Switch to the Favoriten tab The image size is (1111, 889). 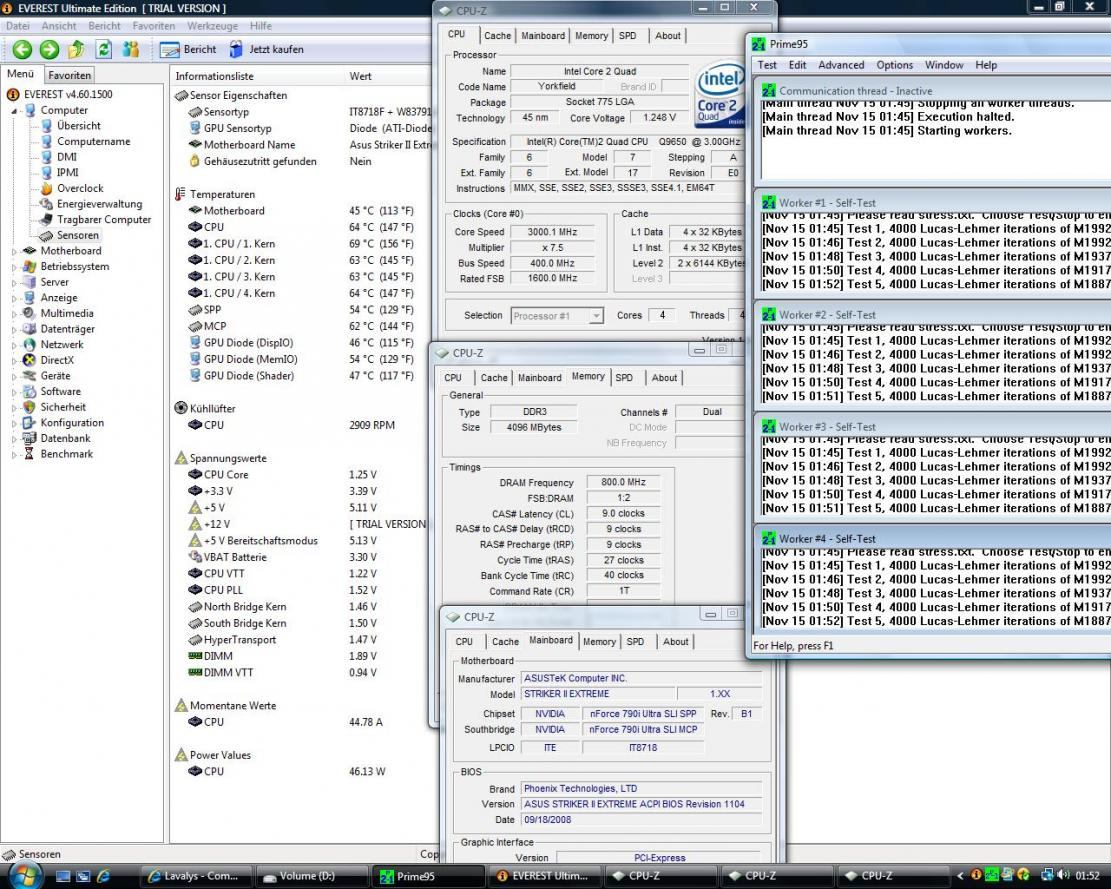click(x=70, y=75)
